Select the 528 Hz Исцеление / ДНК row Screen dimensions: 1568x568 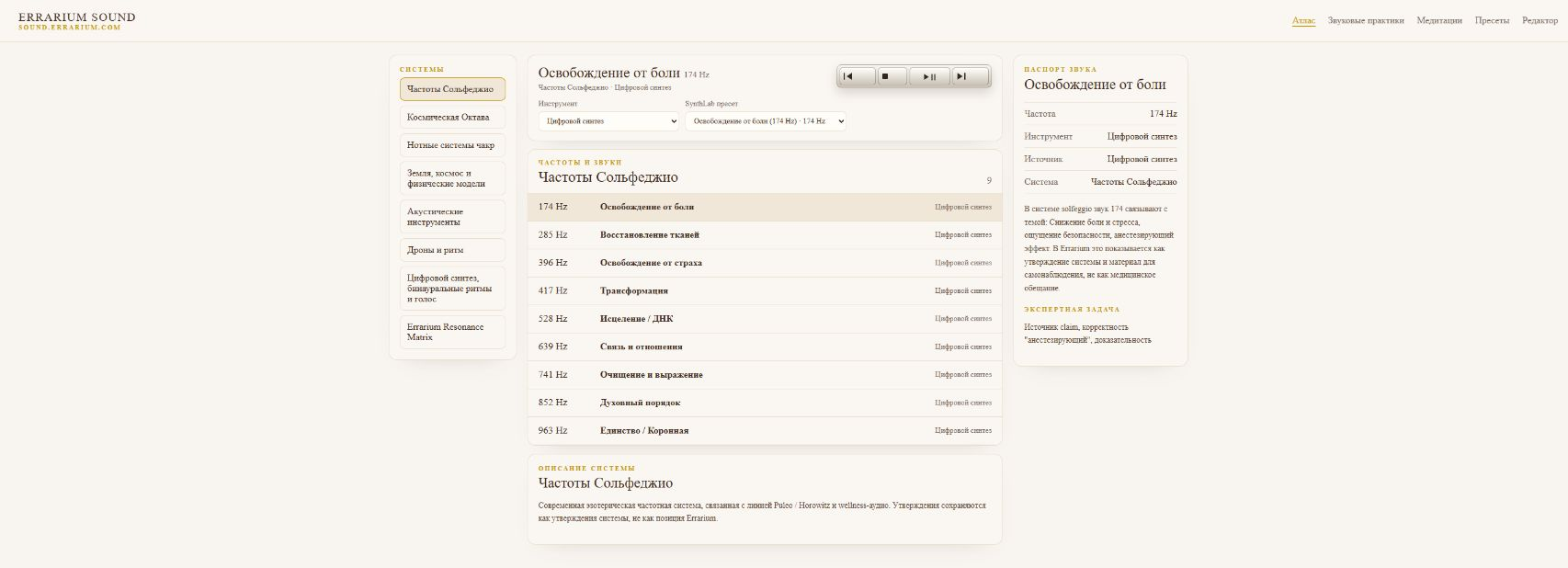point(765,319)
